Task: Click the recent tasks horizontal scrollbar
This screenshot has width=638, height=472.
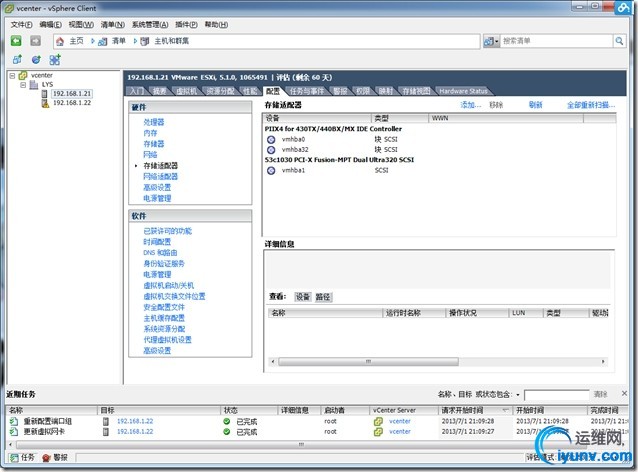Action: pyautogui.click(x=301, y=444)
